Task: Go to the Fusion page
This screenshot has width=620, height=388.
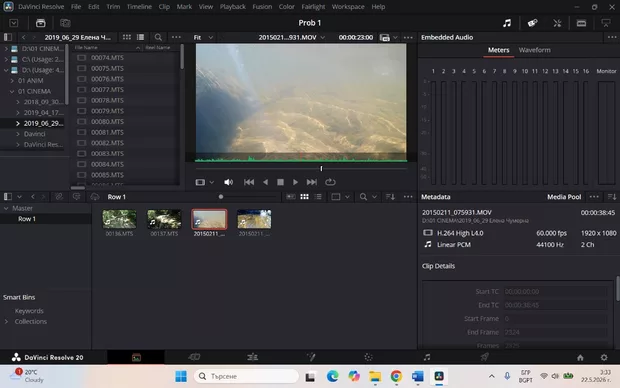Action: (311, 358)
